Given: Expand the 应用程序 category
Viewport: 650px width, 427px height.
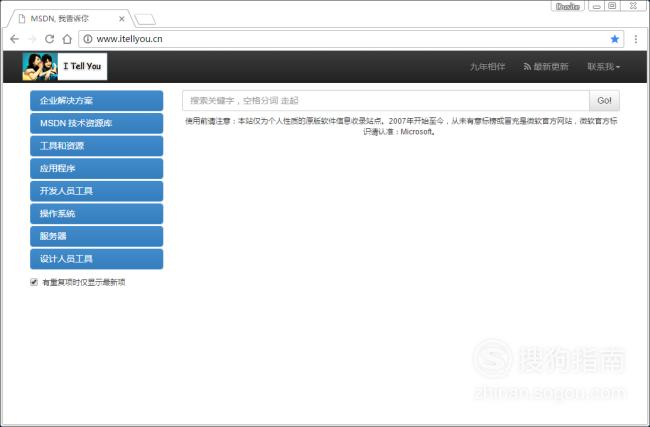Looking at the screenshot, I should 97,168.
